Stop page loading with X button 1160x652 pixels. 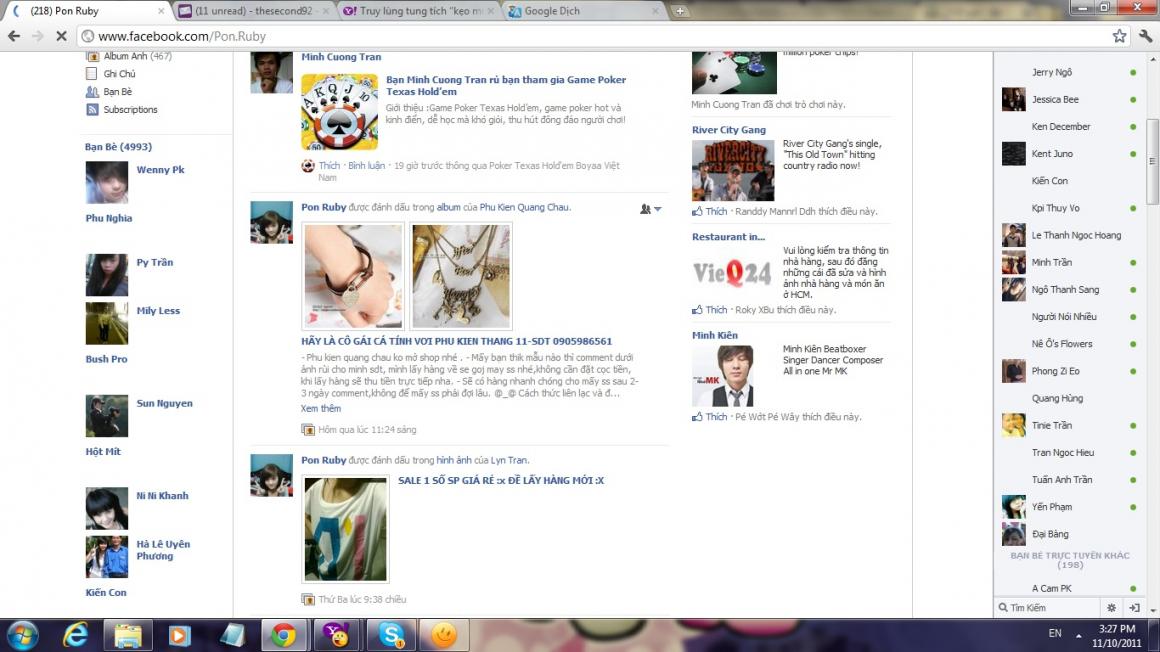61,36
